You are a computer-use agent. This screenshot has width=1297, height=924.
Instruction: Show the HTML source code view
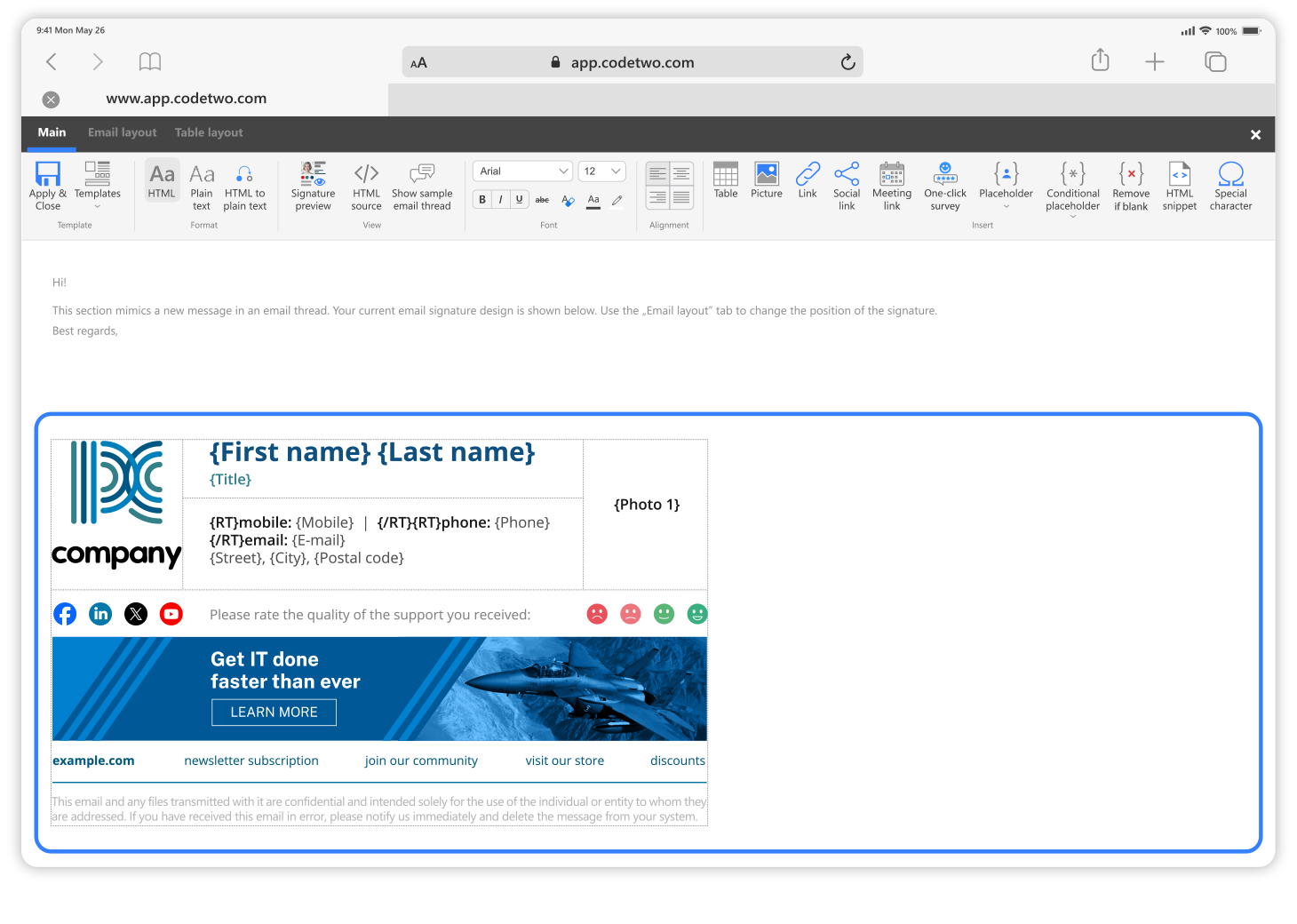(366, 186)
